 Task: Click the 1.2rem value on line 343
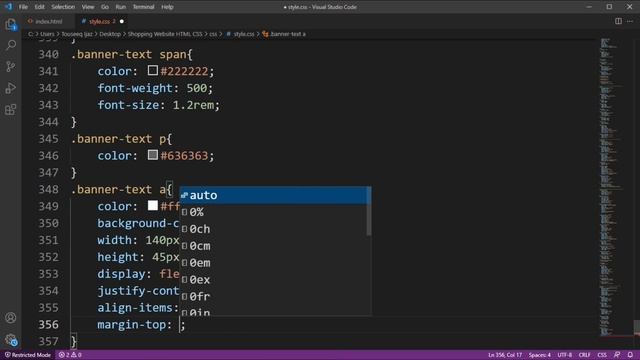click(193, 105)
